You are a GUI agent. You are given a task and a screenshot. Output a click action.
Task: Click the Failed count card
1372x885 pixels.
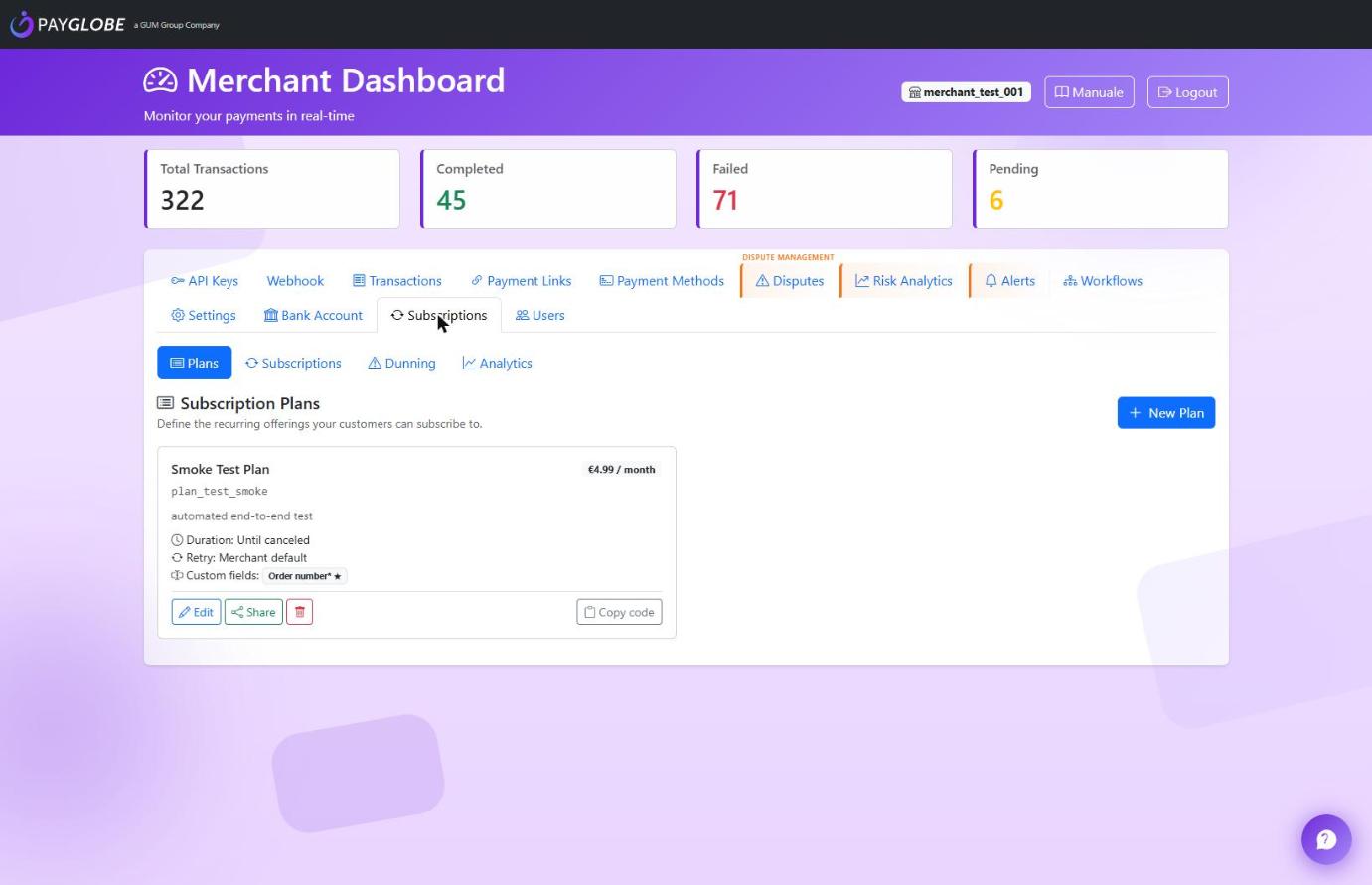point(825,189)
